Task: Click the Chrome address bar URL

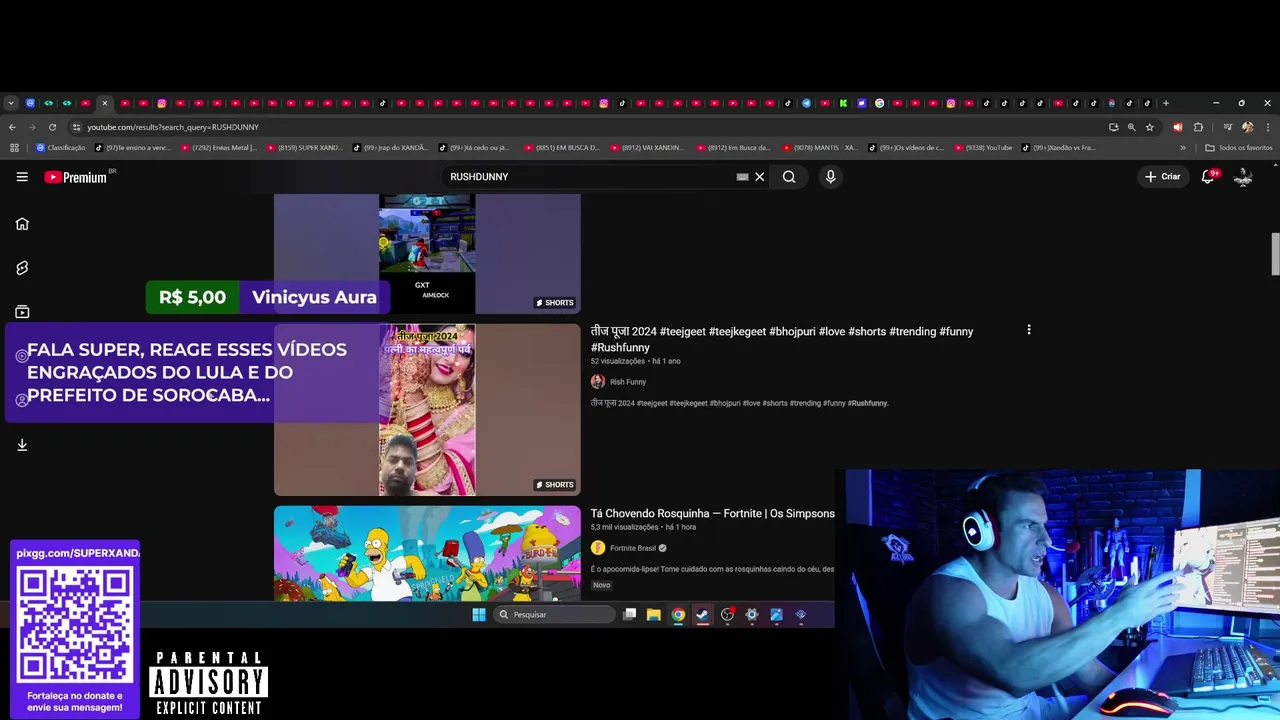Action: click(x=173, y=127)
